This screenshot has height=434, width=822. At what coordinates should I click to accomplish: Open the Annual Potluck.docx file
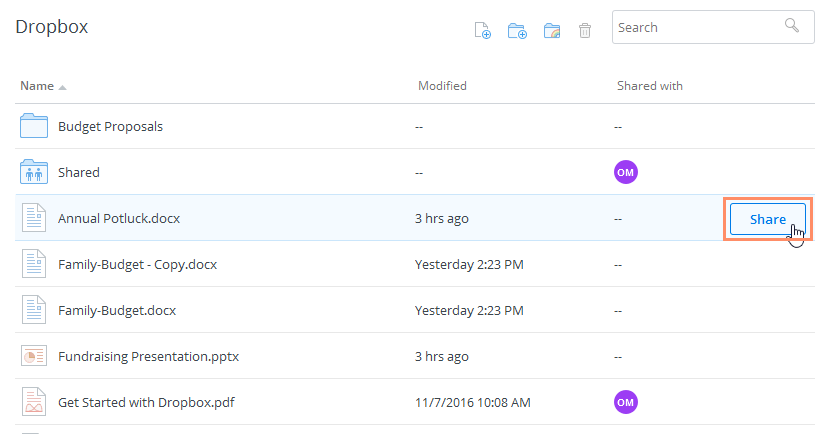[x=119, y=218]
